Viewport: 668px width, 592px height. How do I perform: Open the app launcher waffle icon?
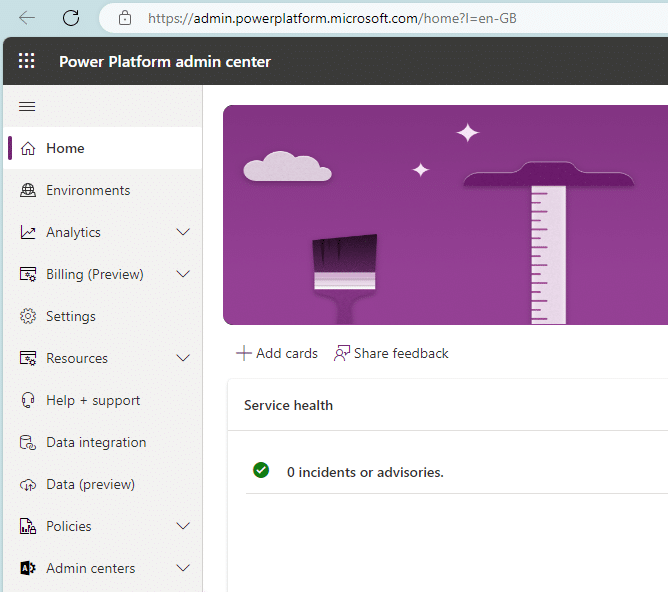pos(27,61)
